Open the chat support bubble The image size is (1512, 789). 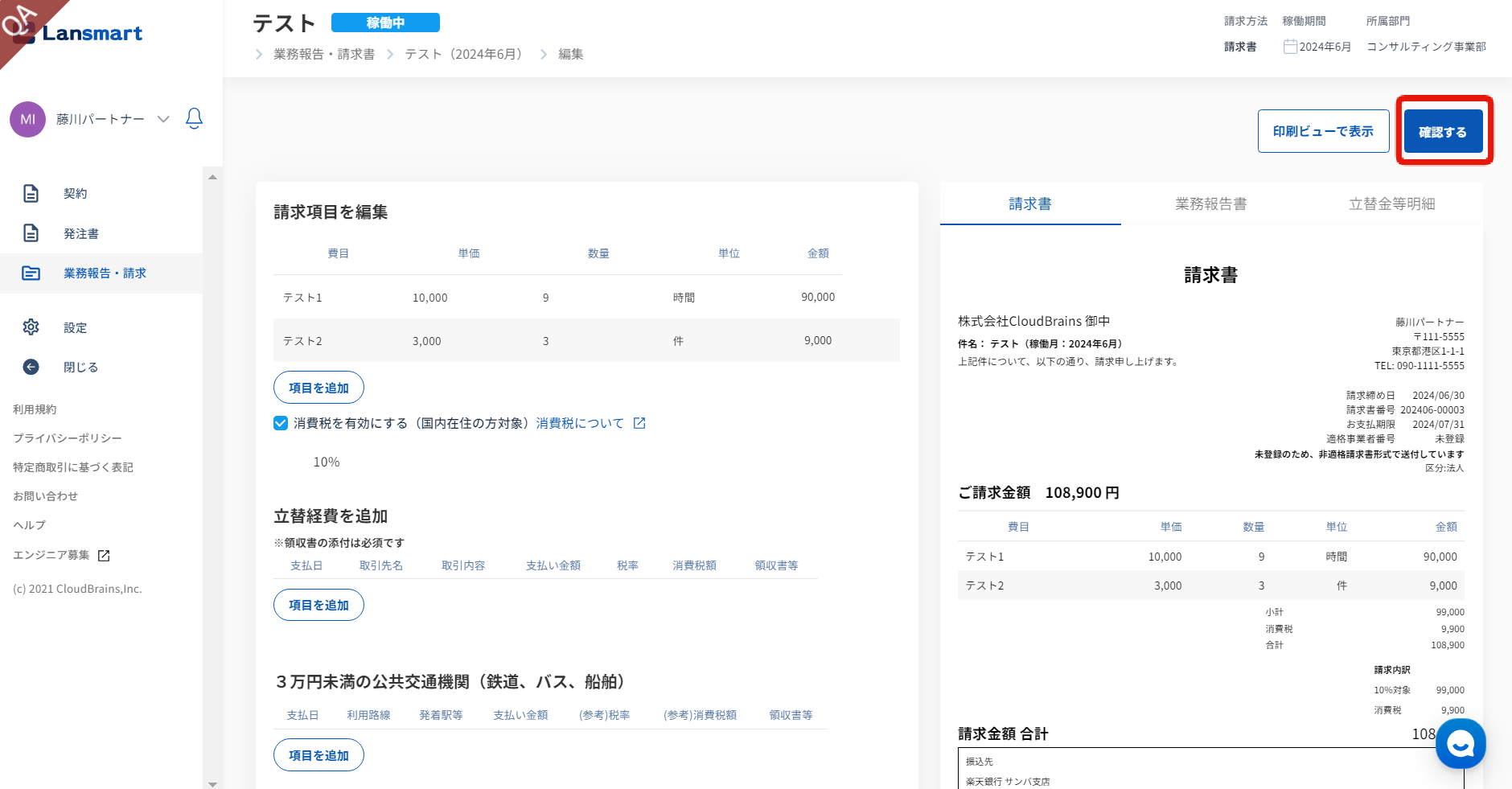pyautogui.click(x=1460, y=744)
